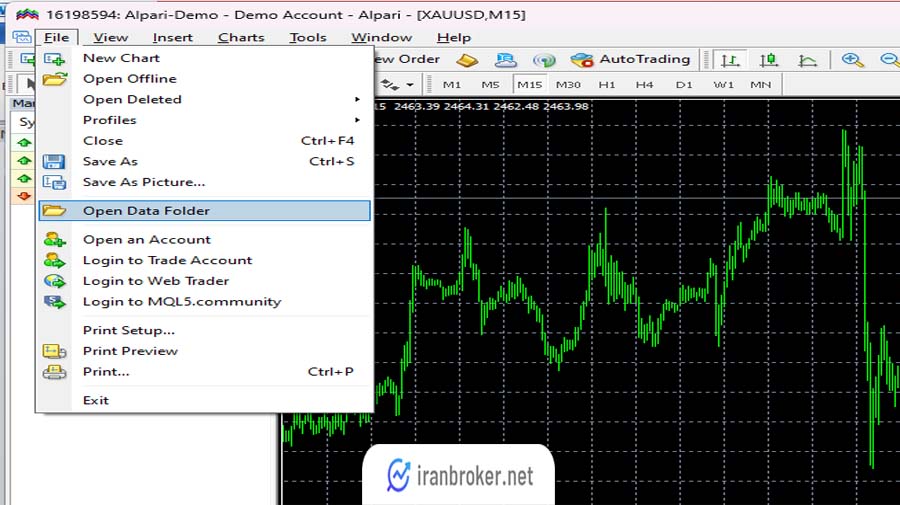Click the Open Data Folder icon
The image size is (900, 505).
coord(54,211)
